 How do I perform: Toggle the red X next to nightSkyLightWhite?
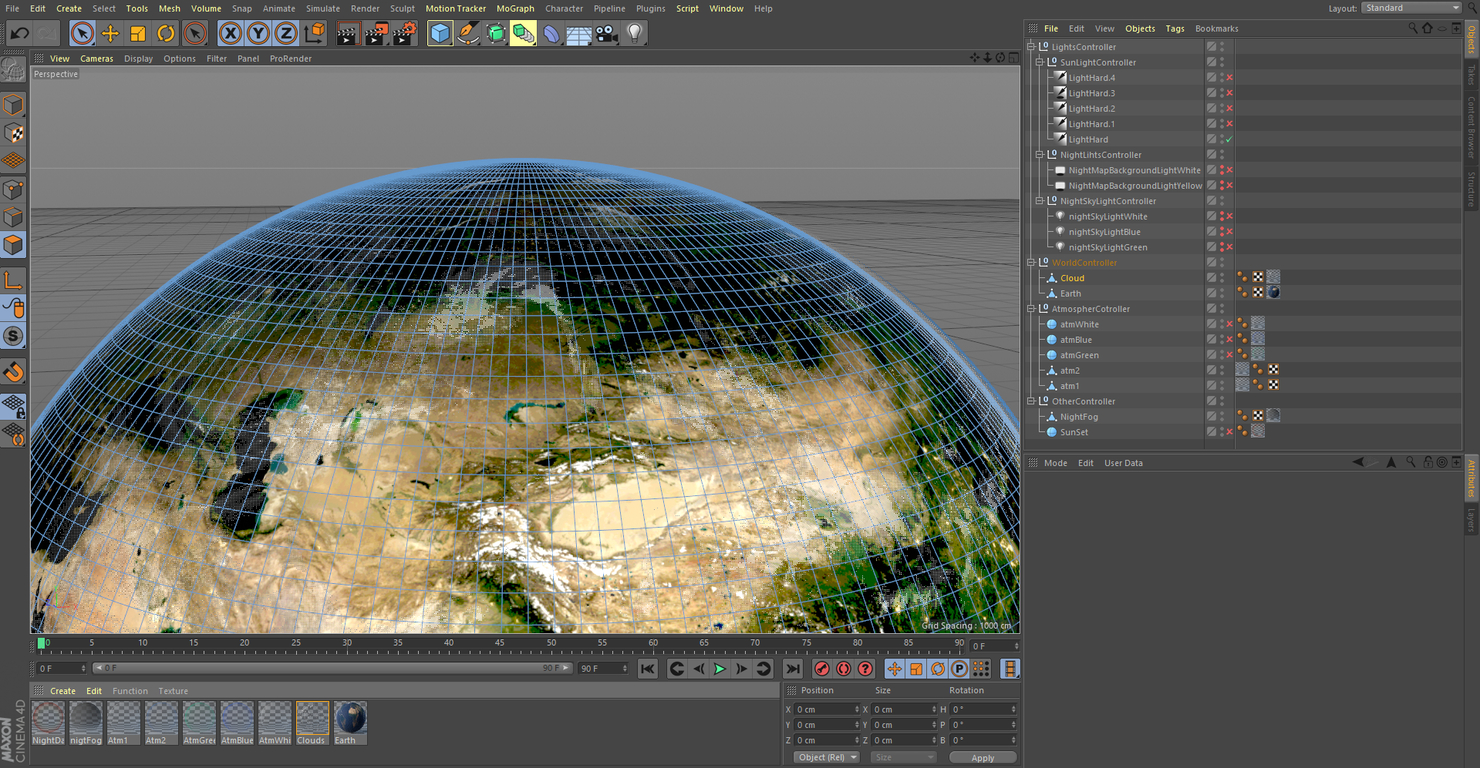coord(1228,216)
